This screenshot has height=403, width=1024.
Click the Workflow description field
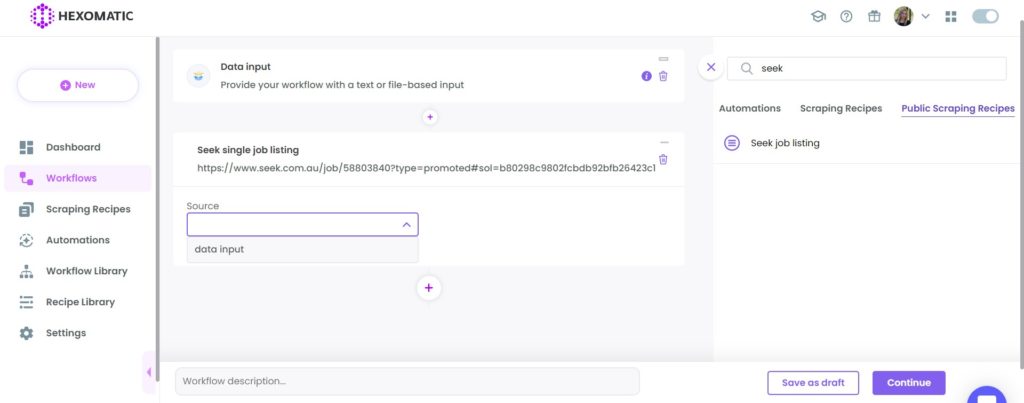point(407,381)
